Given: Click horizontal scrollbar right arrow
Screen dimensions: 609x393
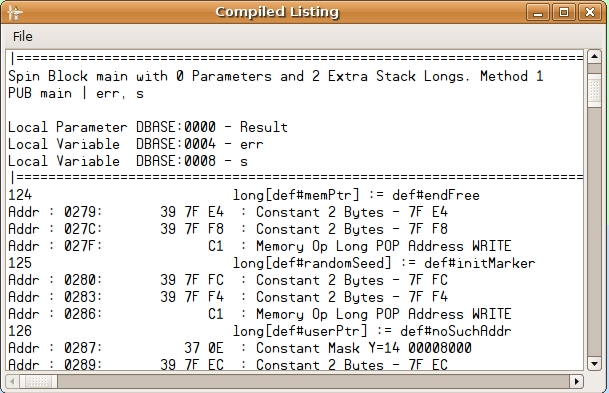Looking at the screenshot, I should (x=576, y=381).
